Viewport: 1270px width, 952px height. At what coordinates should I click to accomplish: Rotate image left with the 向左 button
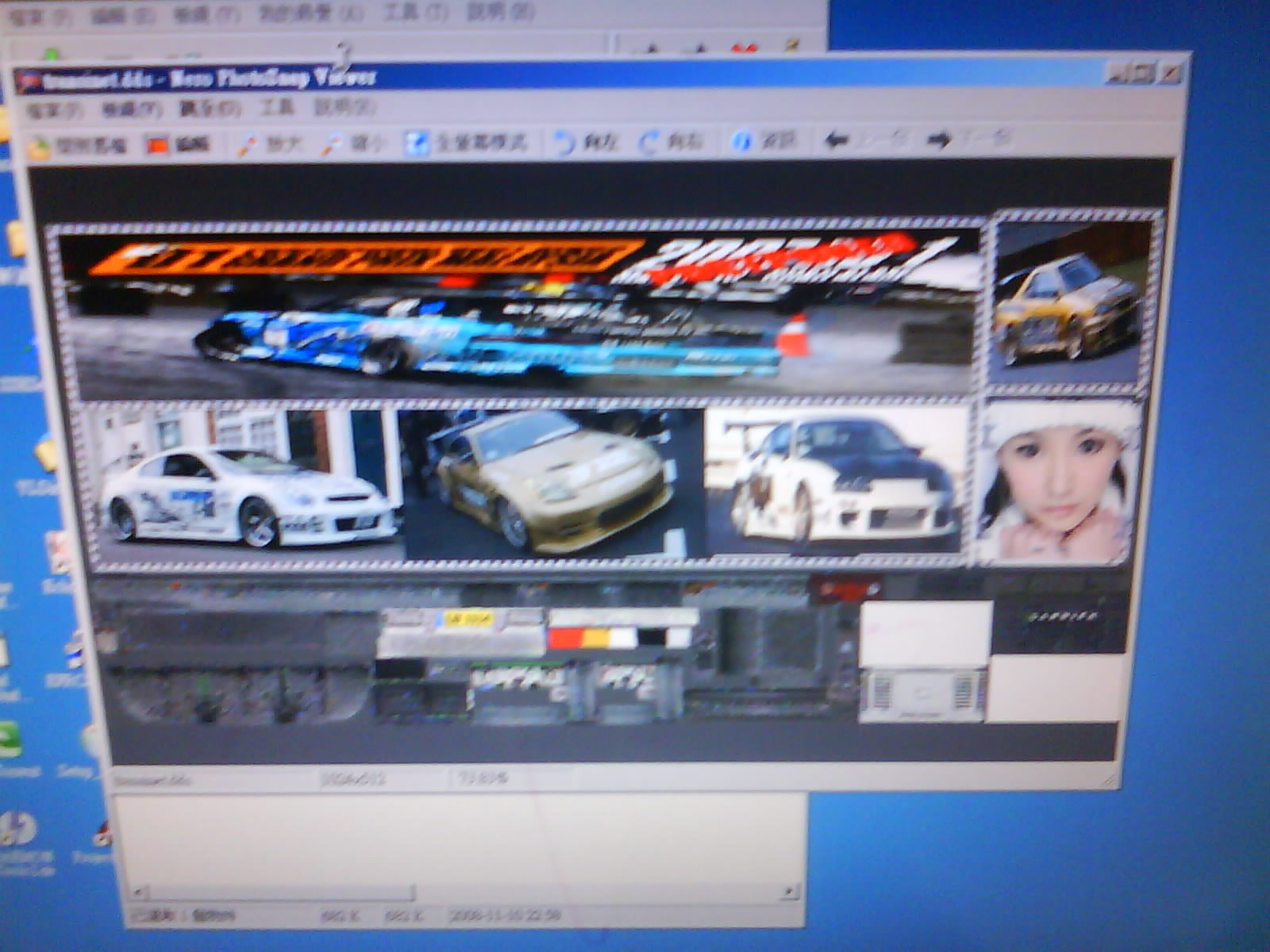[586, 142]
